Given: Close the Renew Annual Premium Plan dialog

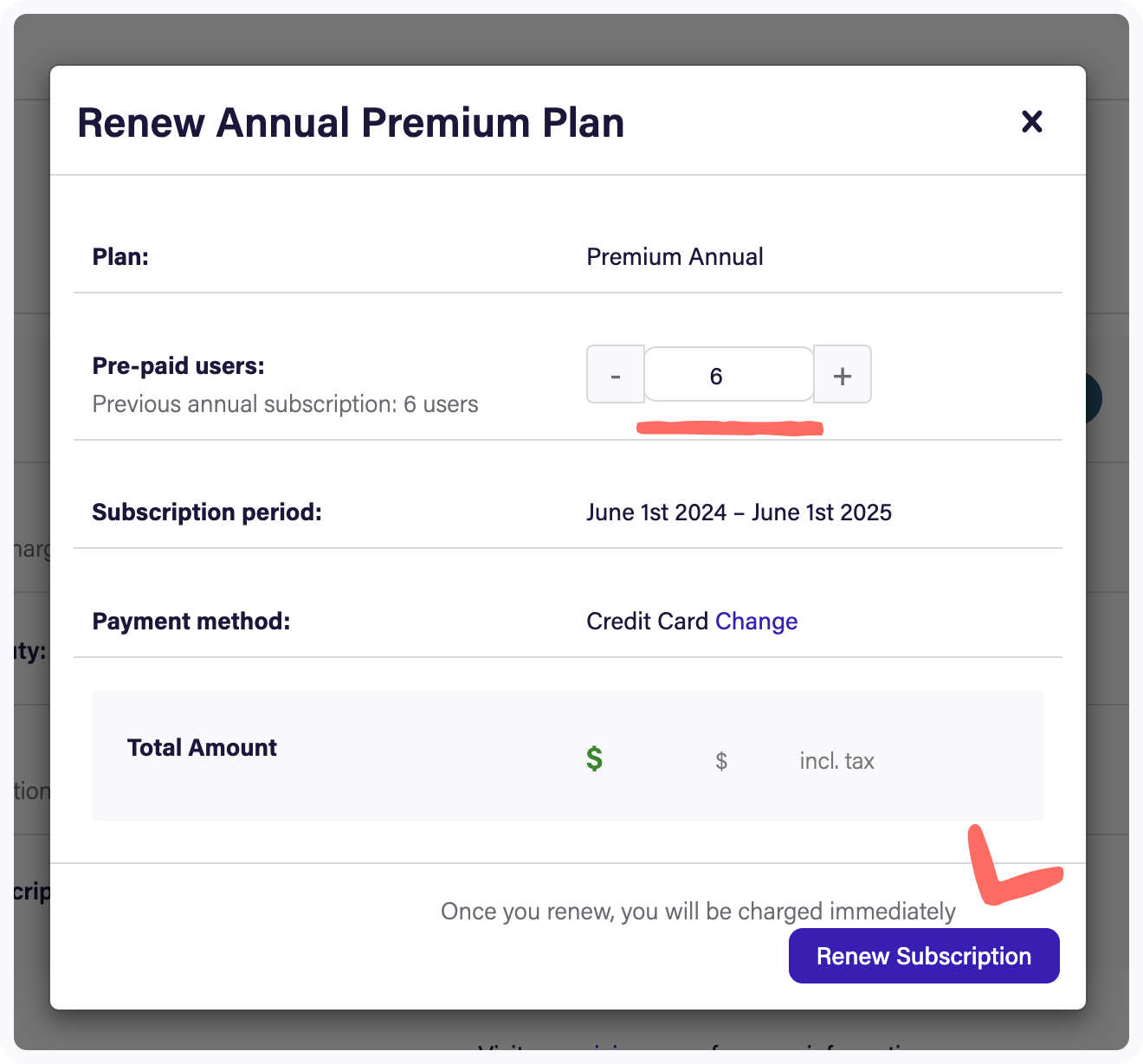Looking at the screenshot, I should [x=1031, y=122].
